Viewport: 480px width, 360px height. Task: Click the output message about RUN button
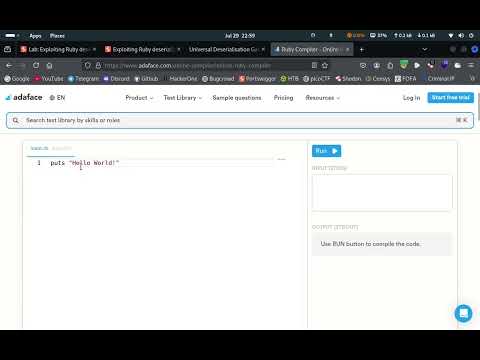point(370,244)
